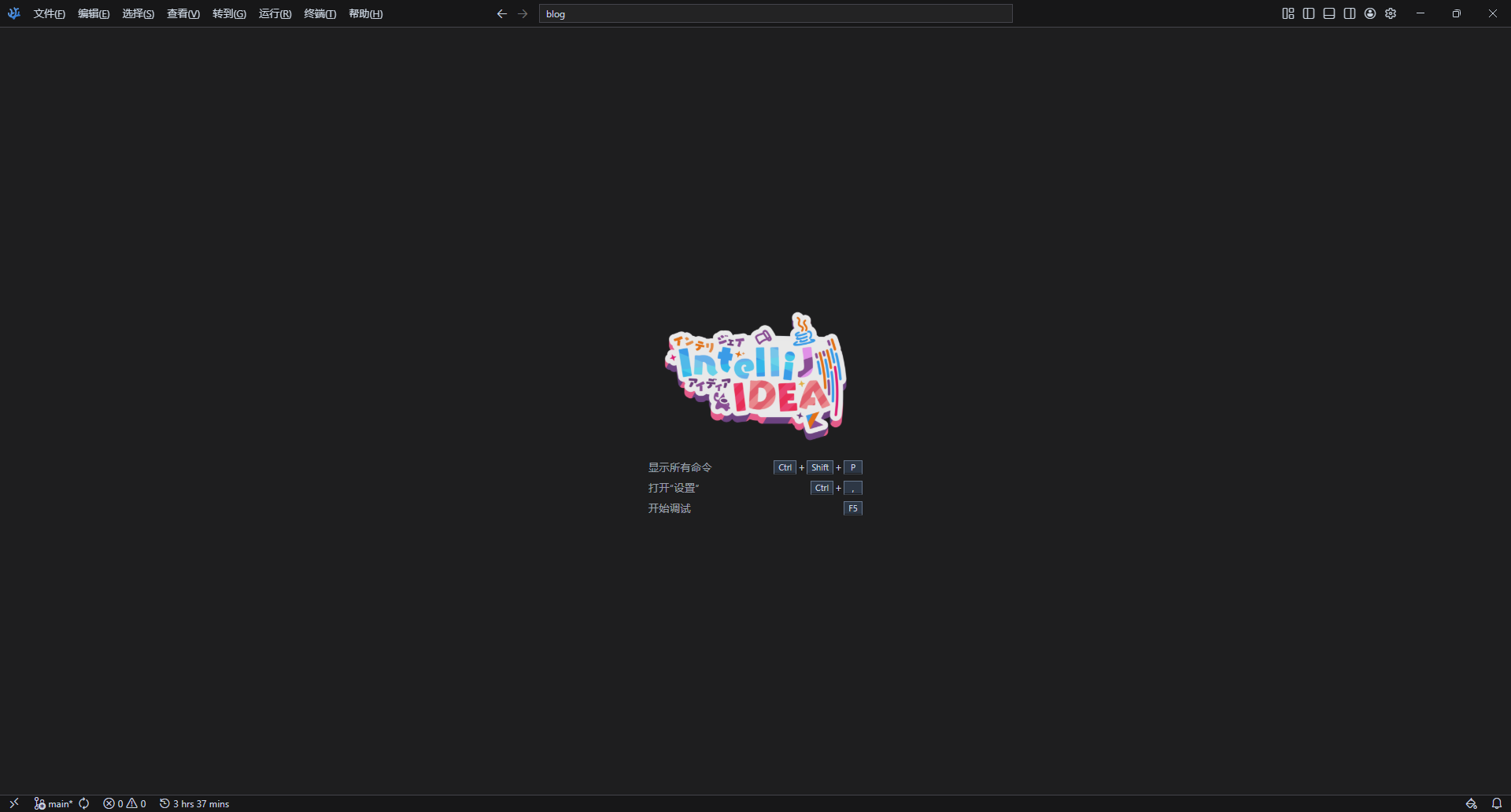Open the customize layout icon

(1288, 13)
